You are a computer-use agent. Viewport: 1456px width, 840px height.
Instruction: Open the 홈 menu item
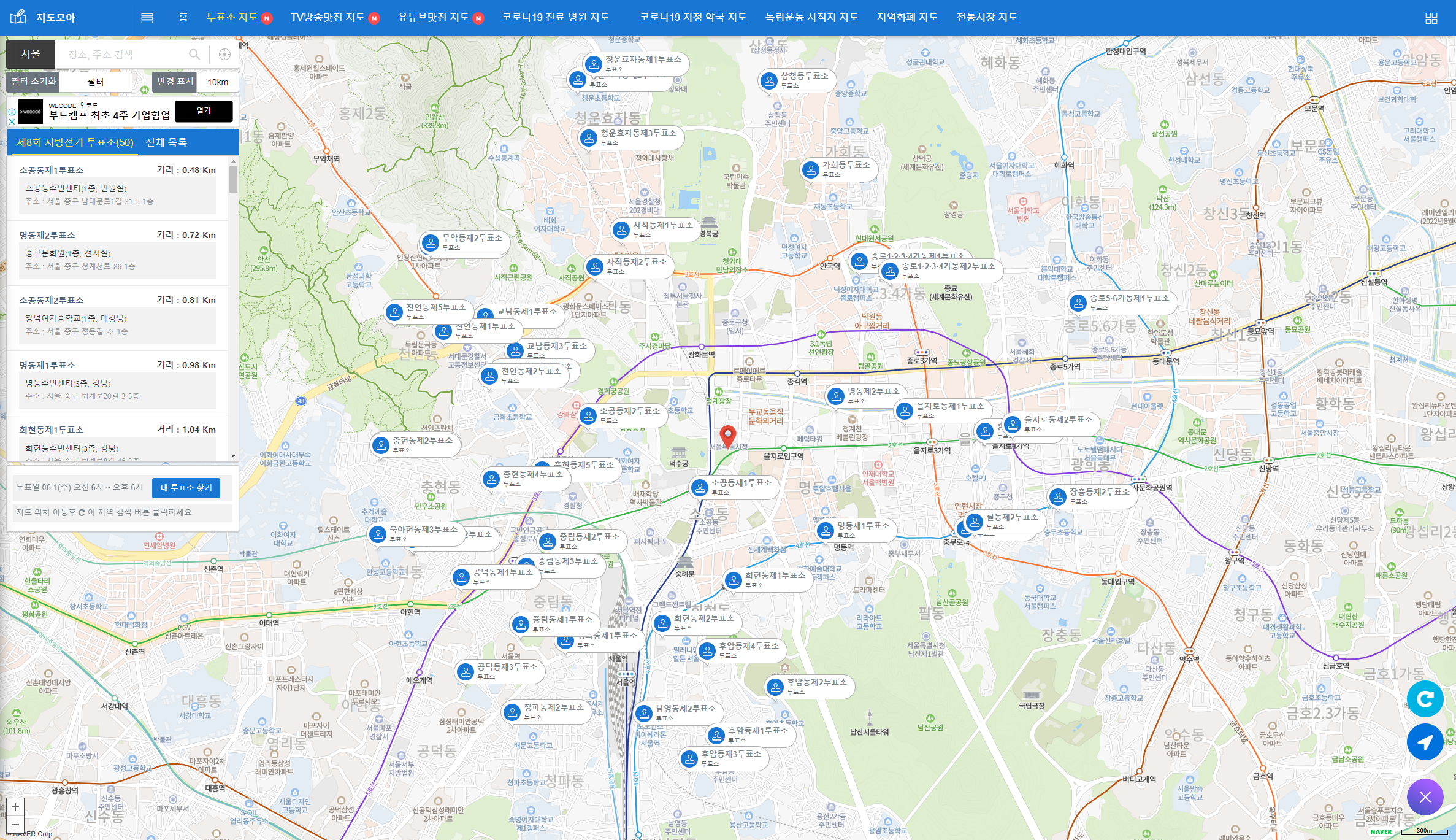pyautogui.click(x=183, y=17)
